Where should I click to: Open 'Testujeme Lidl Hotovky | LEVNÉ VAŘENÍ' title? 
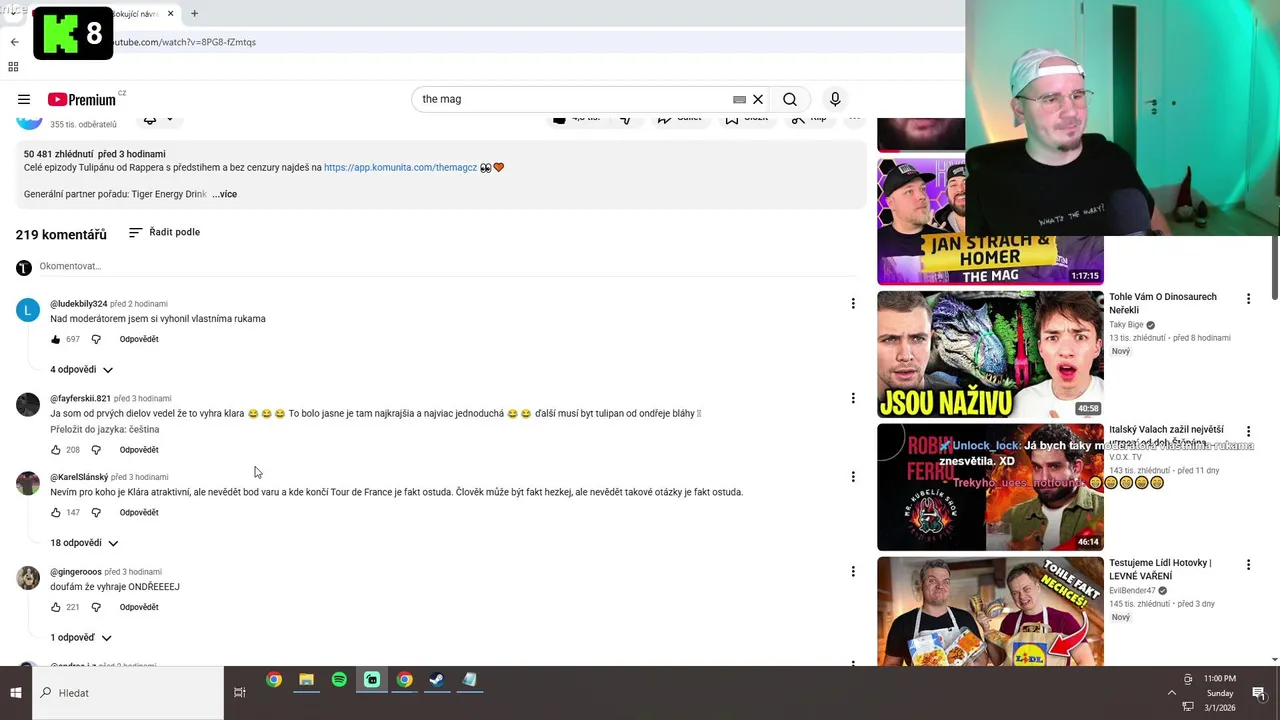coord(1160,569)
